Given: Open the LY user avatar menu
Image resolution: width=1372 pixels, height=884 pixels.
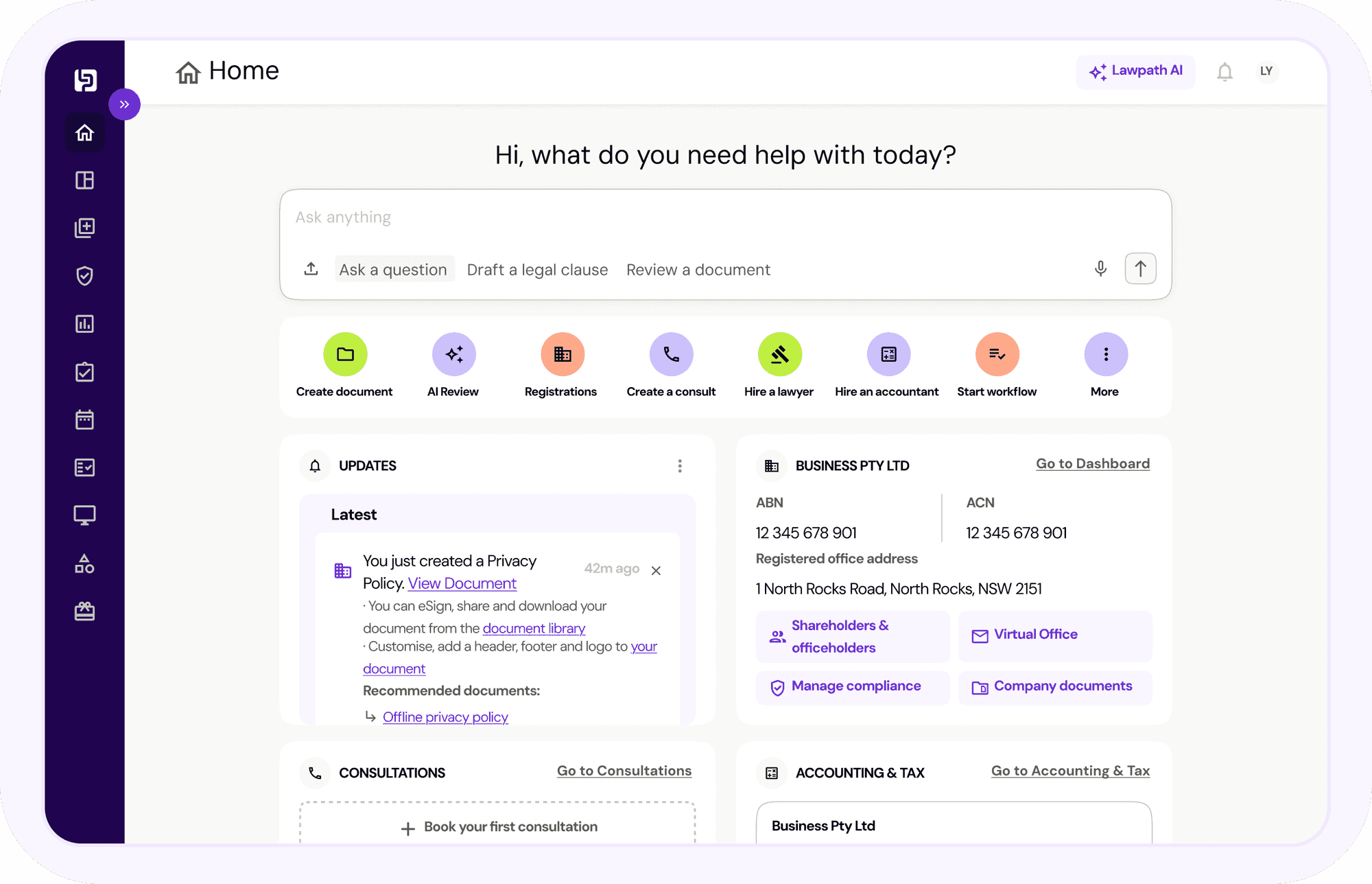Looking at the screenshot, I should (1266, 71).
